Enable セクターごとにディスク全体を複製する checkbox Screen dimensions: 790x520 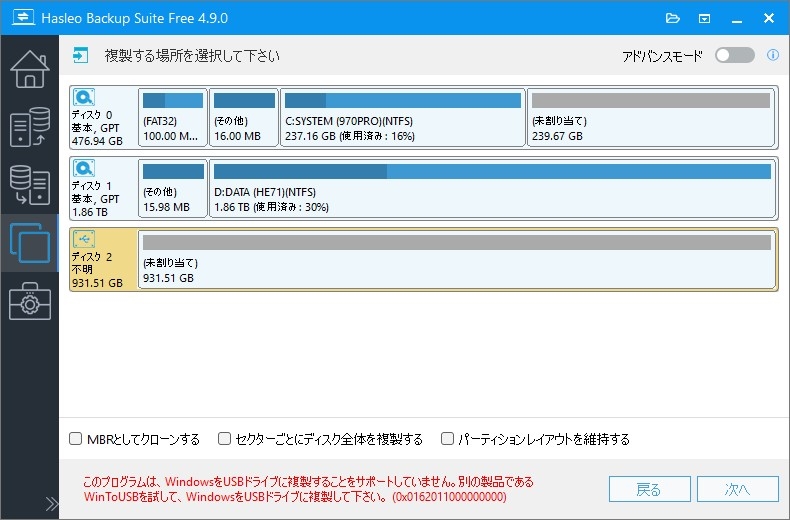(224, 438)
